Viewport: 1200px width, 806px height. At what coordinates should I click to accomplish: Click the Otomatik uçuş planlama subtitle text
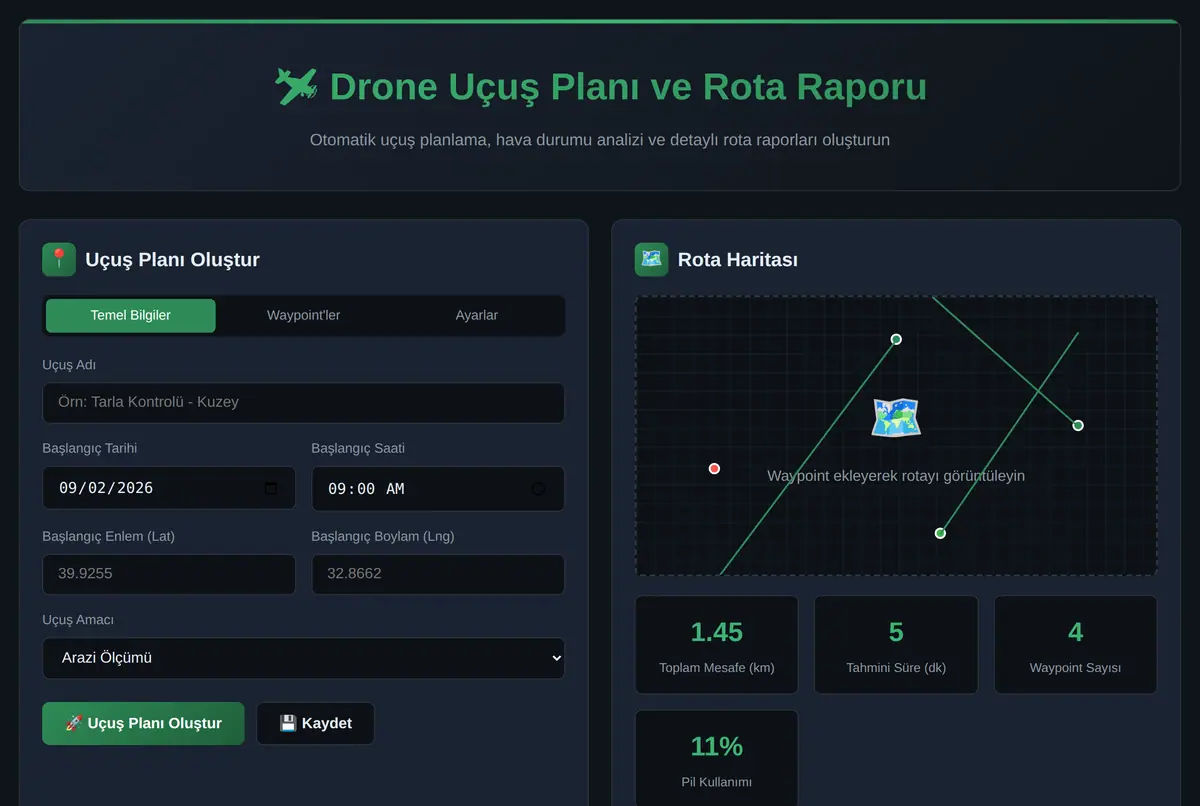(600, 140)
